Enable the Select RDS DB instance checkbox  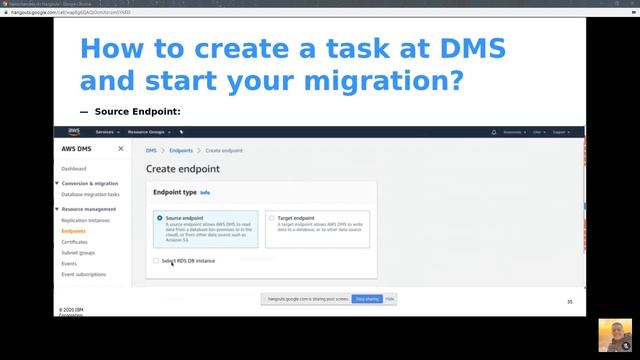(x=156, y=260)
